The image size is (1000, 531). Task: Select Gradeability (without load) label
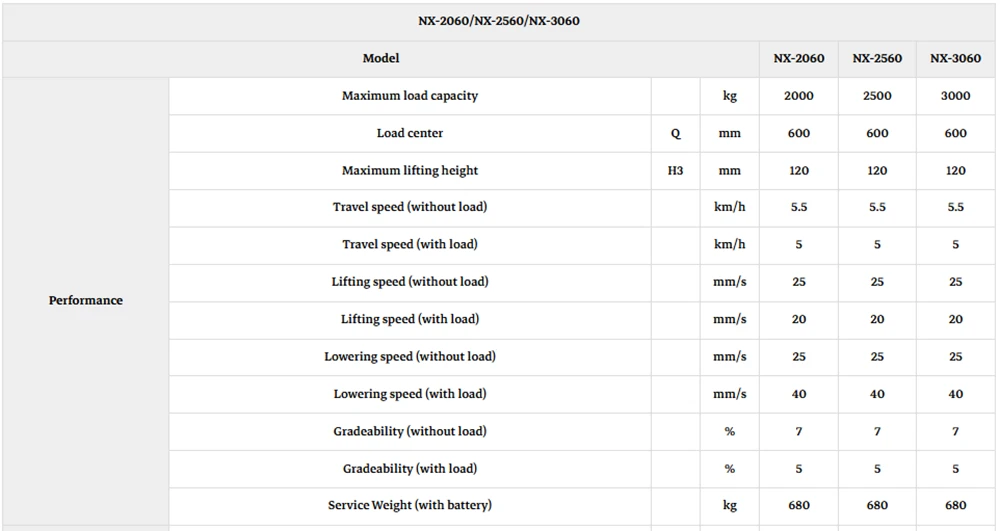click(409, 432)
